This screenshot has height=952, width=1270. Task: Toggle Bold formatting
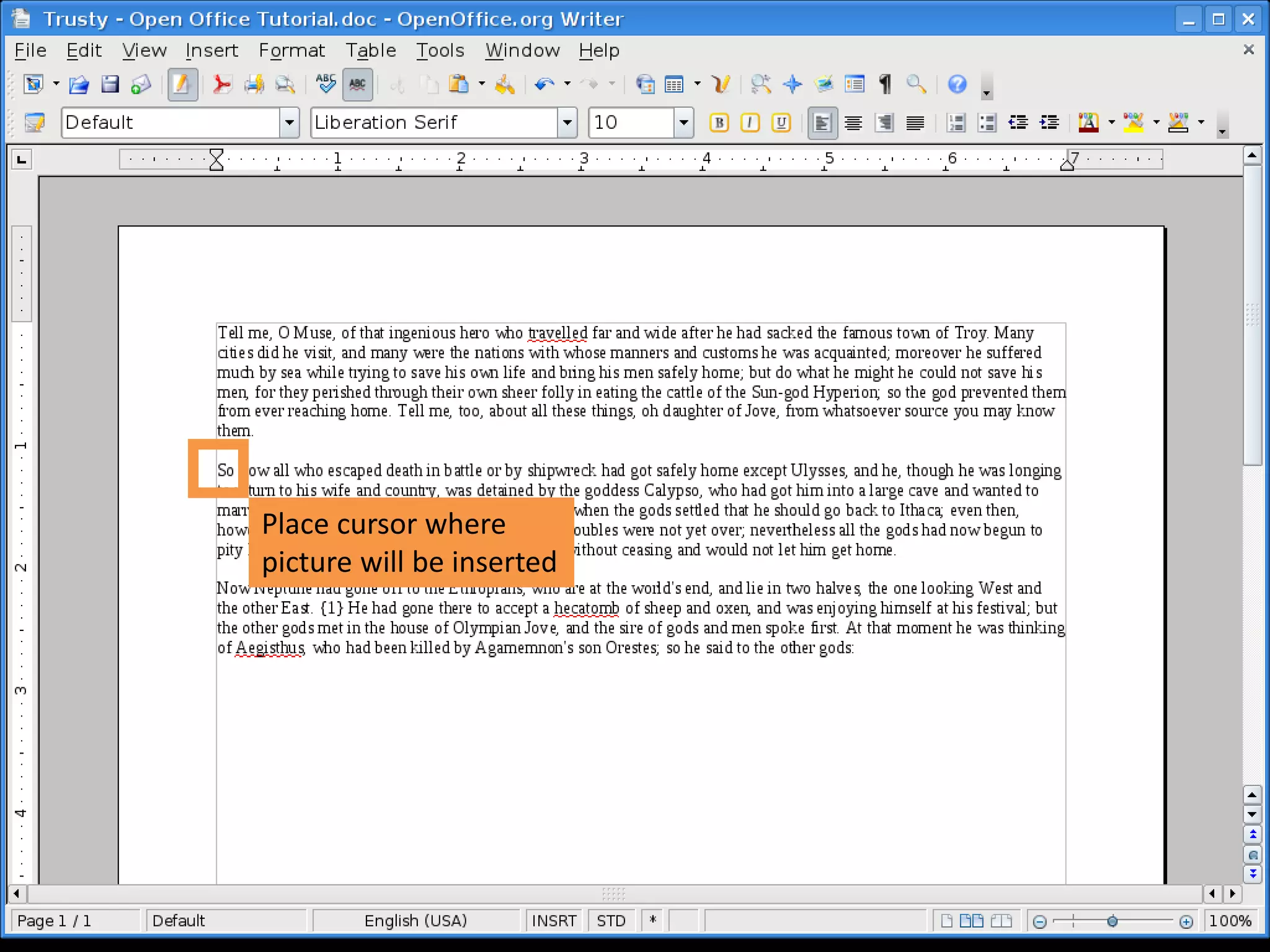[719, 122]
